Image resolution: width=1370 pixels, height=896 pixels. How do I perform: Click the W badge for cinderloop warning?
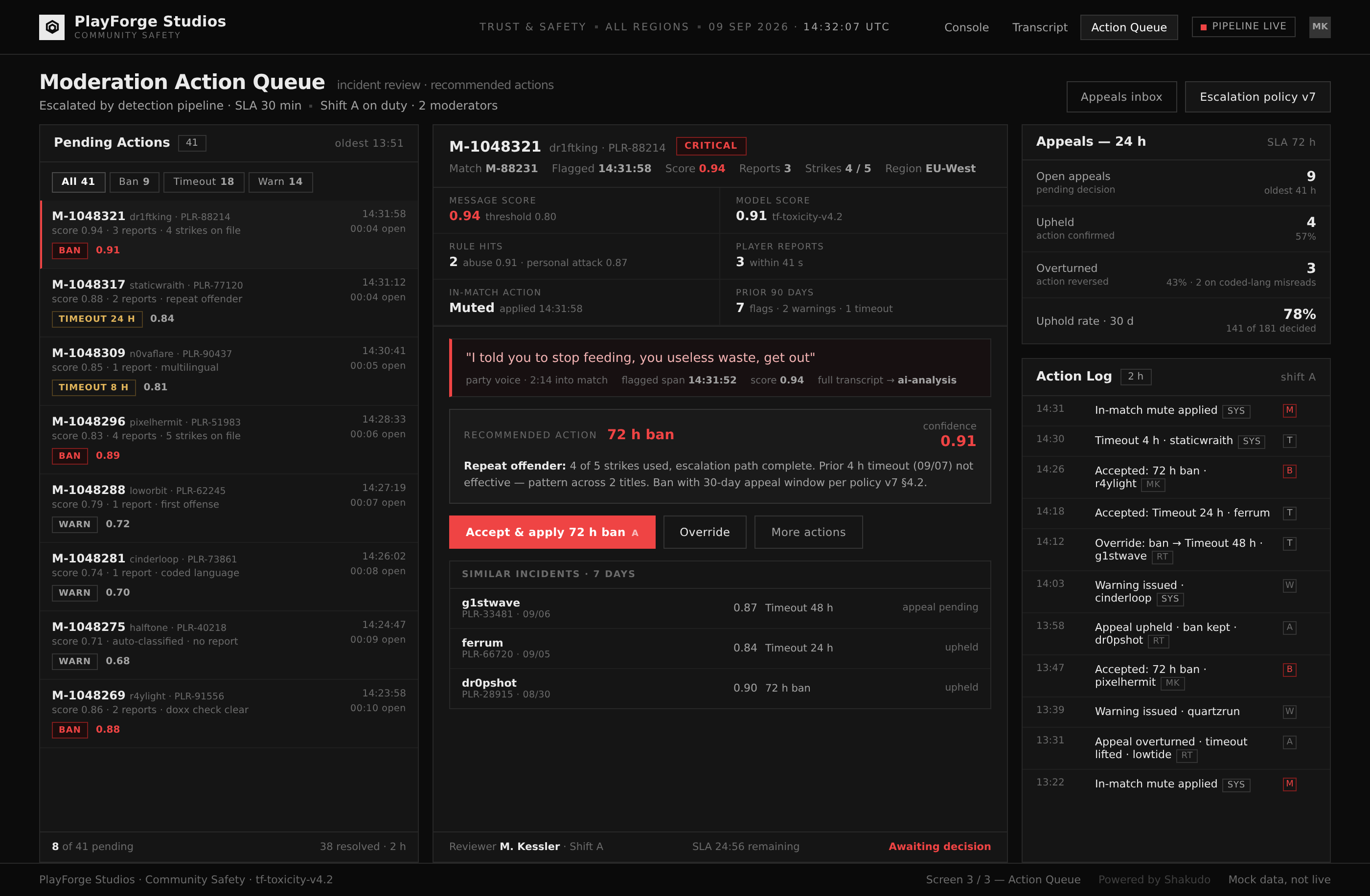click(1289, 585)
